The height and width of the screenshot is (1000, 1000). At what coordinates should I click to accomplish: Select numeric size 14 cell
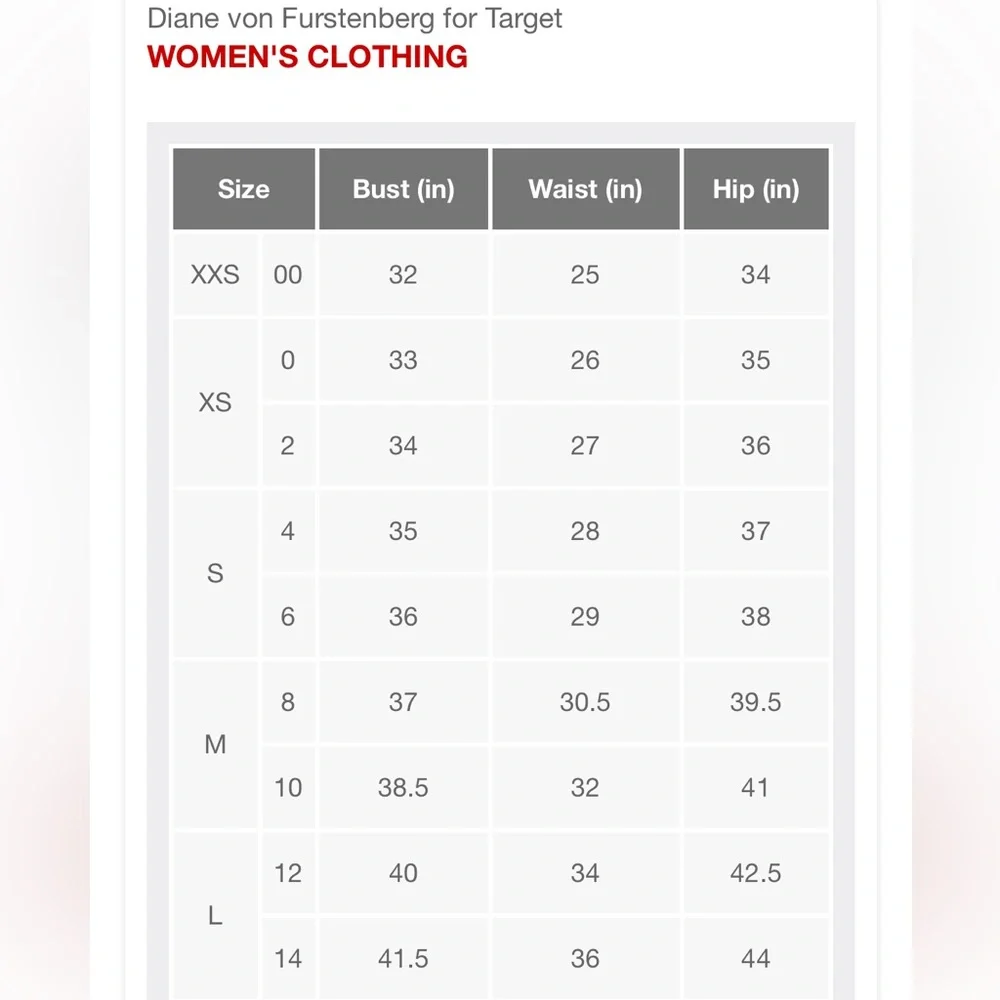(288, 959)
